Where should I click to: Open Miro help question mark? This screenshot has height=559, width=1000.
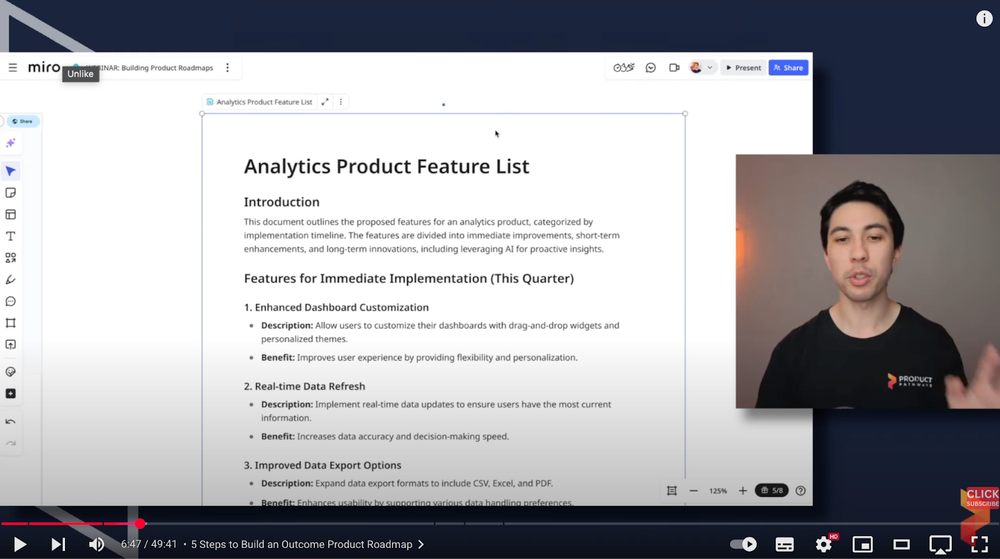[x=800, y=491]
